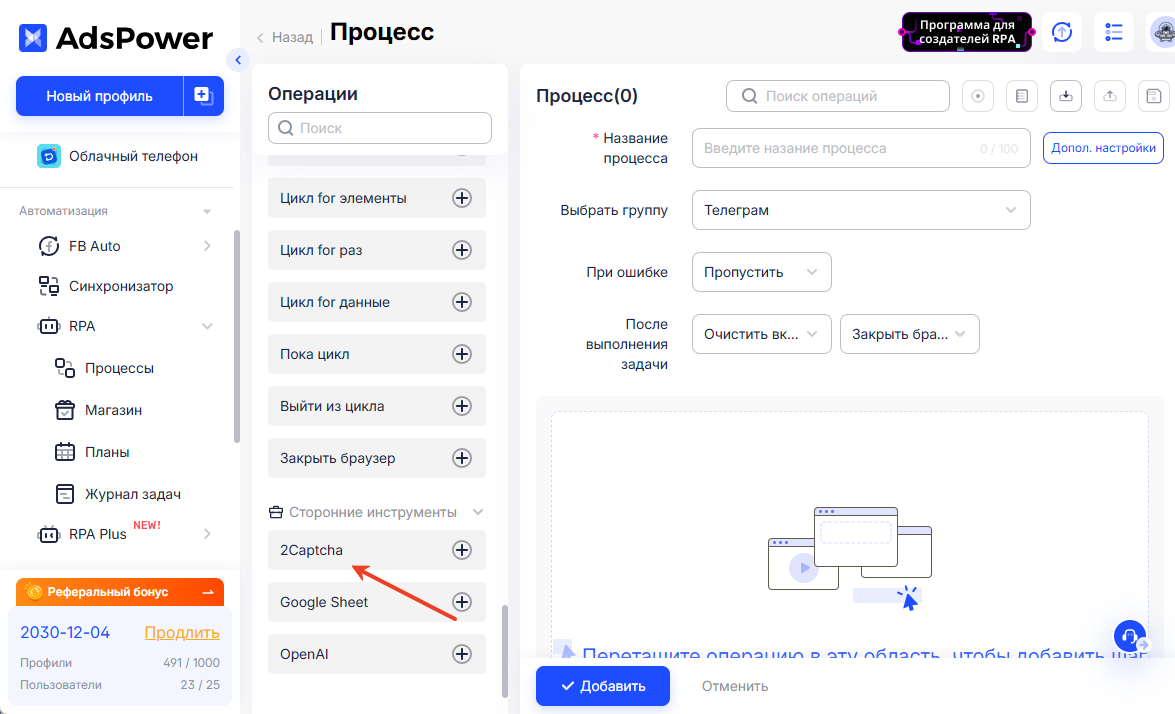Collapse the sidebar with the arrow button
Viewport: 1175px width, 714px height.
(238, 60)
